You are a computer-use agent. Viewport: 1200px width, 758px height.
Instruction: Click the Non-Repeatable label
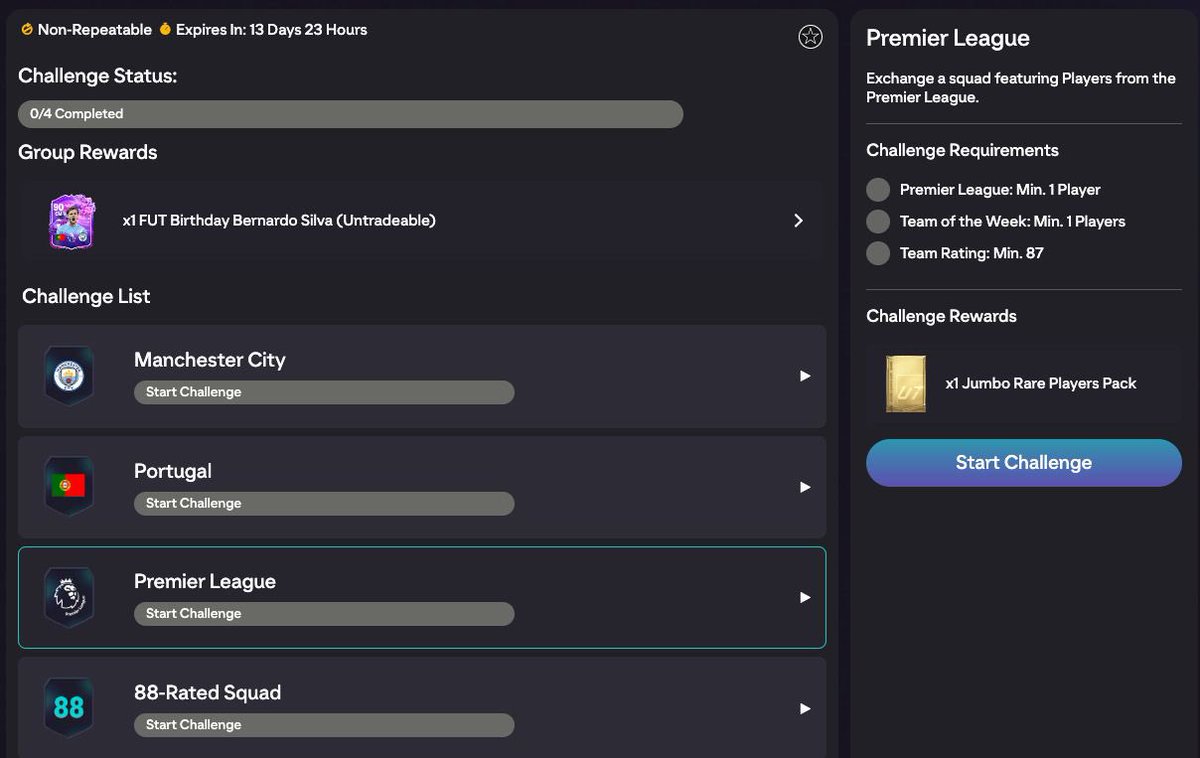(95, 30)
